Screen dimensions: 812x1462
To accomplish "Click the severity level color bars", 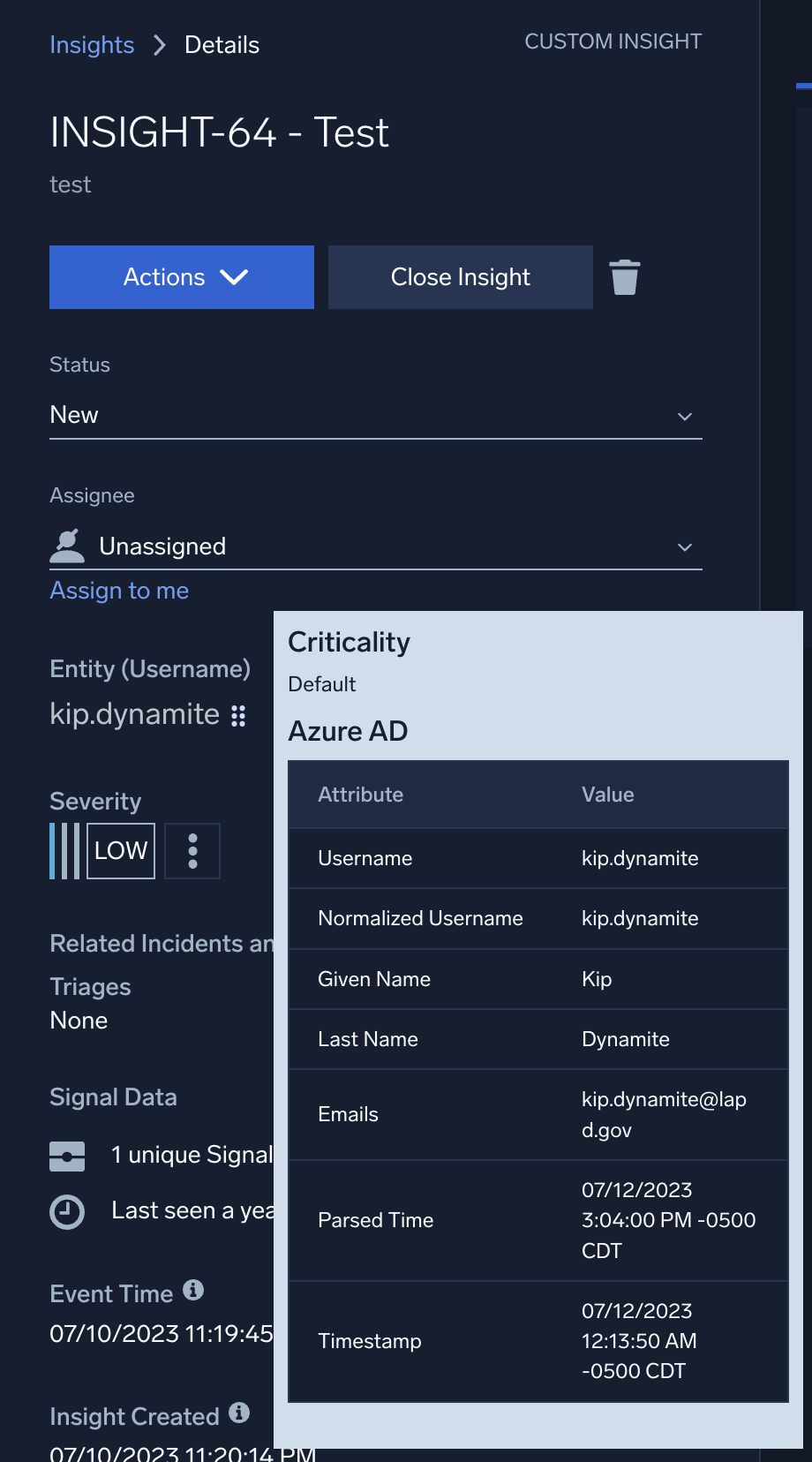I will pos(64,851).
